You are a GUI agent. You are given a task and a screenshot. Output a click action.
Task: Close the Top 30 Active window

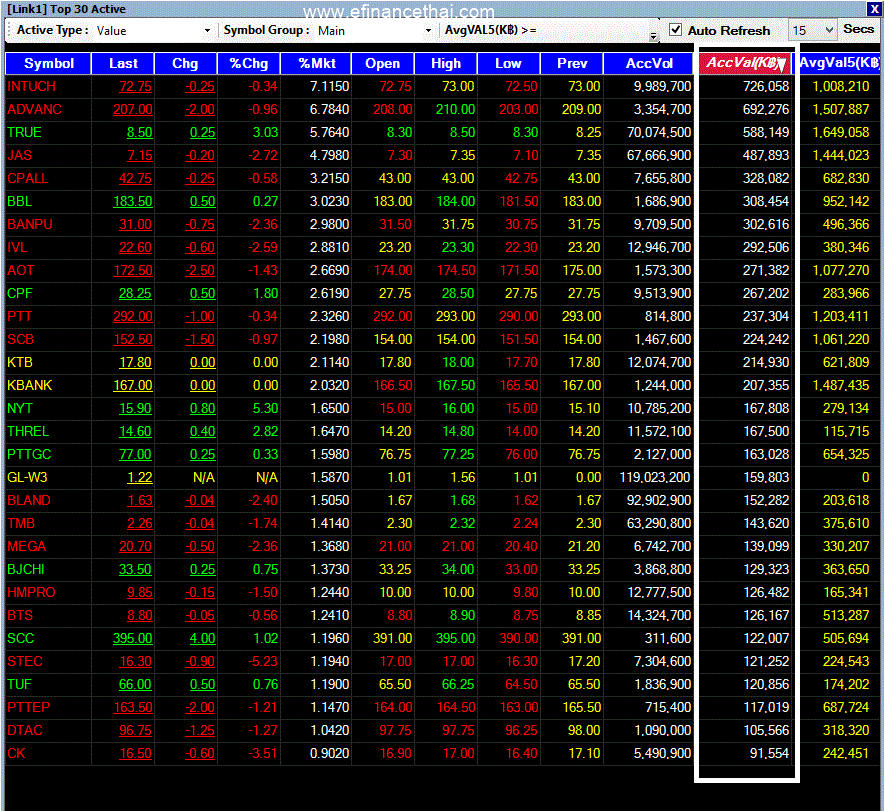tap(874, 8)
